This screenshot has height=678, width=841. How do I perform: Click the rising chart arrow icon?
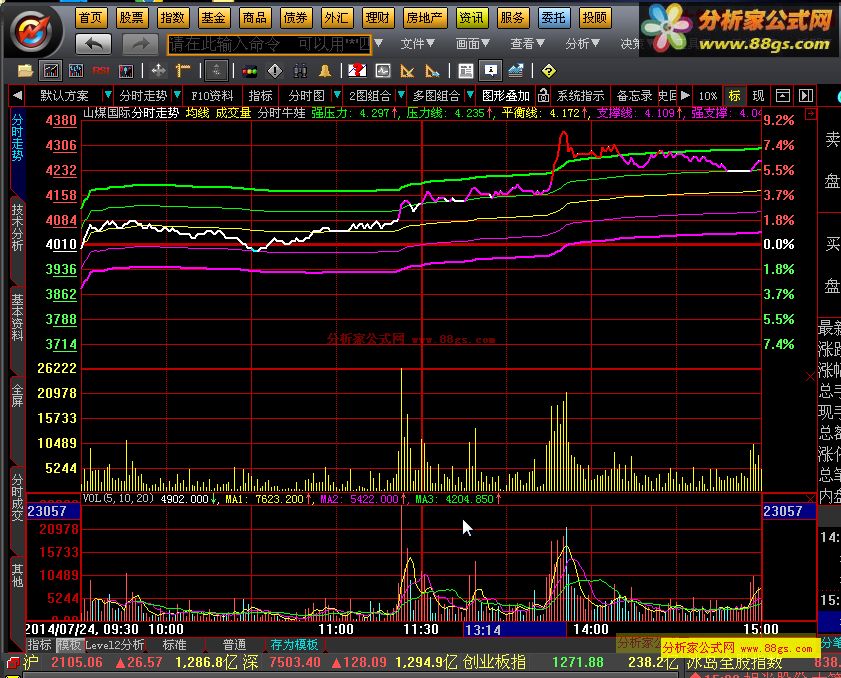(x=516, y=70)
